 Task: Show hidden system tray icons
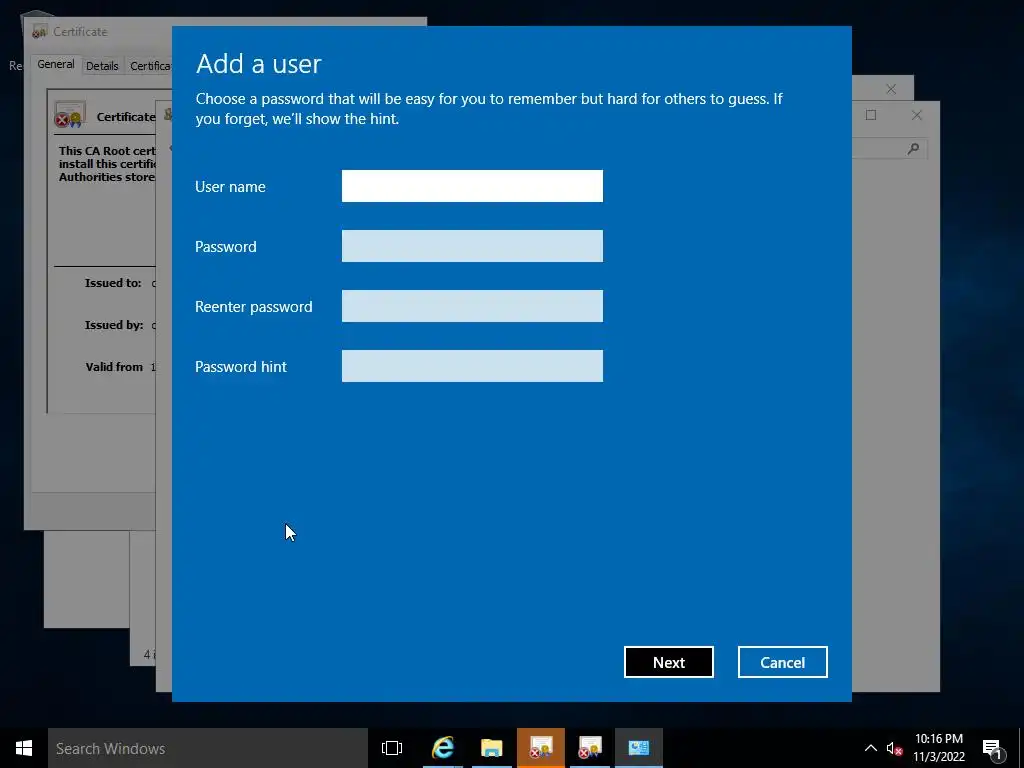coord(871,748)
